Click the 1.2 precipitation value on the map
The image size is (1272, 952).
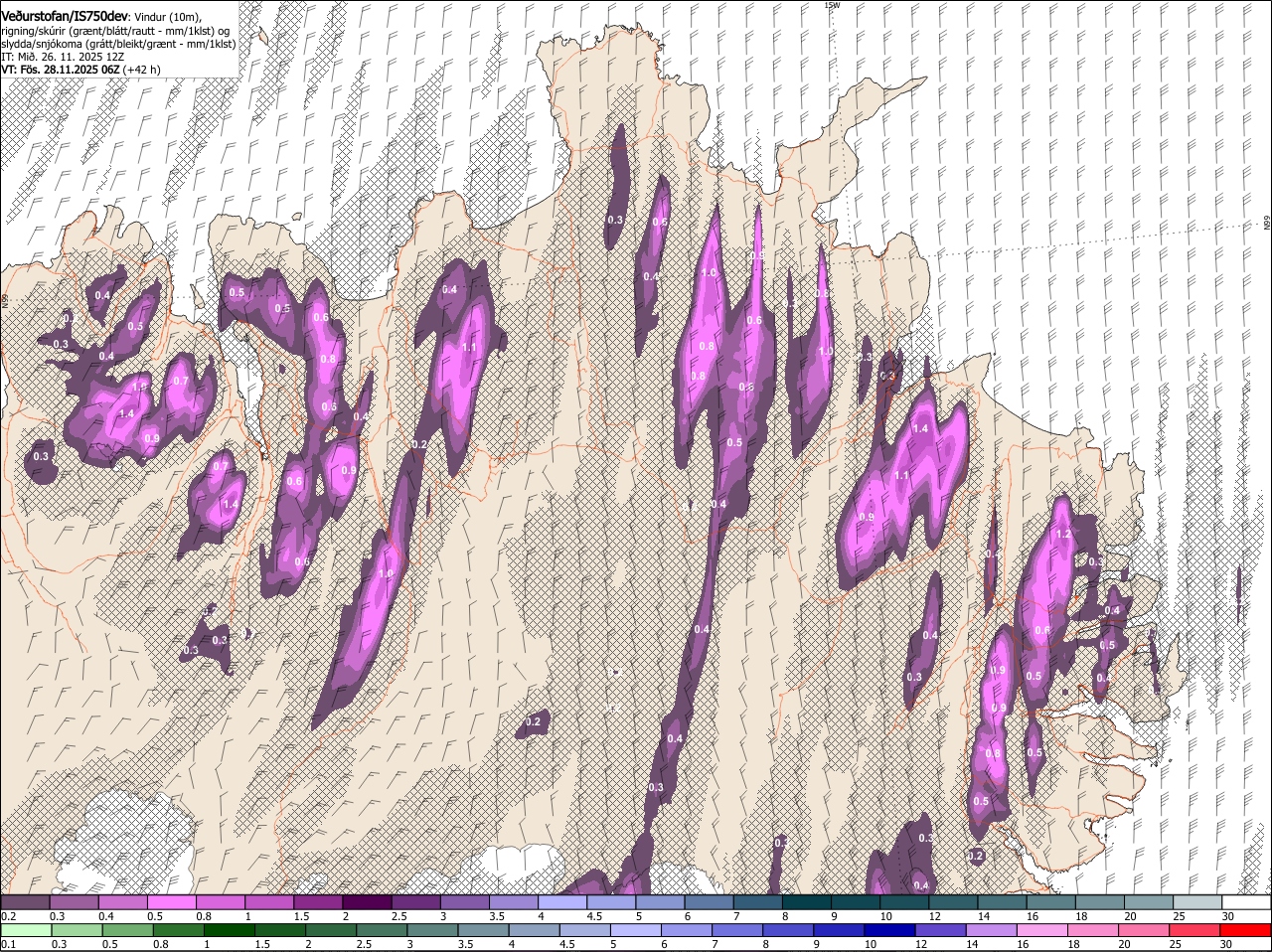pos(1064,534)
